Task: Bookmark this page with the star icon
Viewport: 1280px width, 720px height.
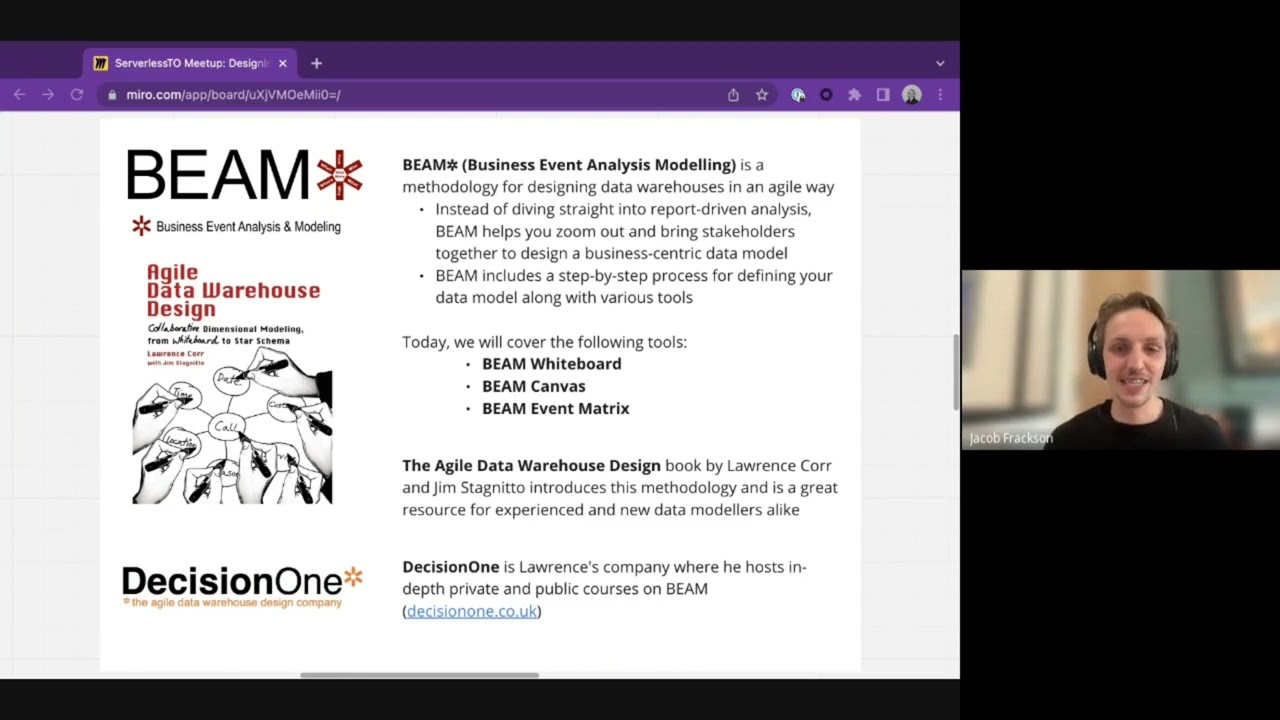Action: point(762,94)
